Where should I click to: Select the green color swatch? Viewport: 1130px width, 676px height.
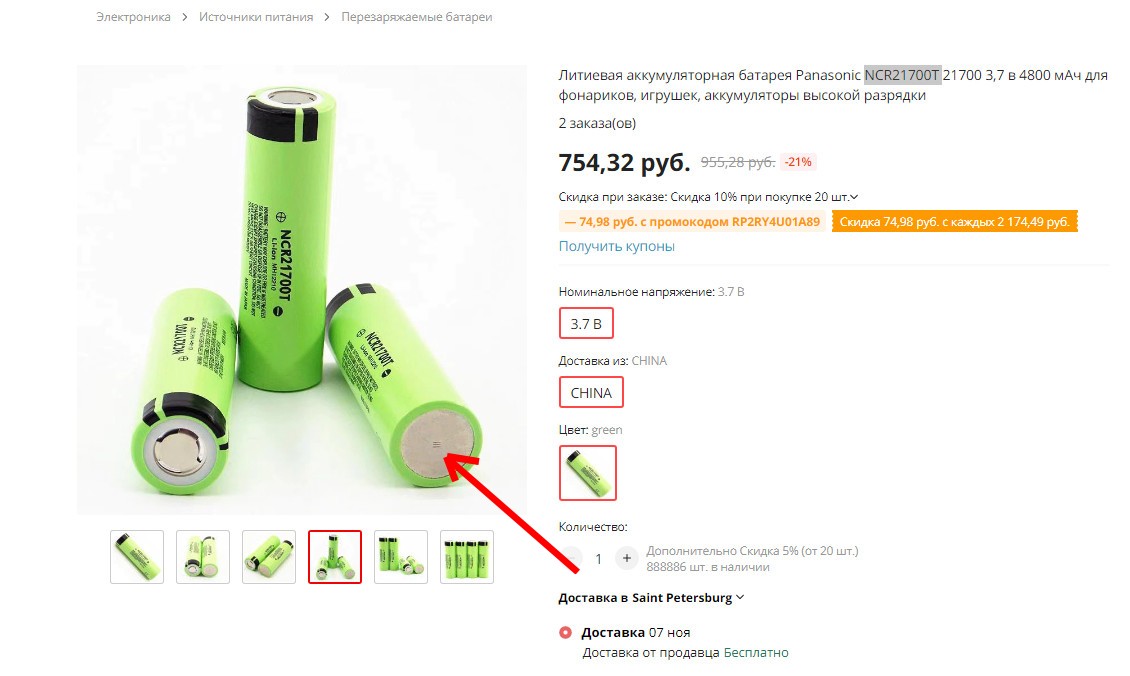(x=587, y=473)
